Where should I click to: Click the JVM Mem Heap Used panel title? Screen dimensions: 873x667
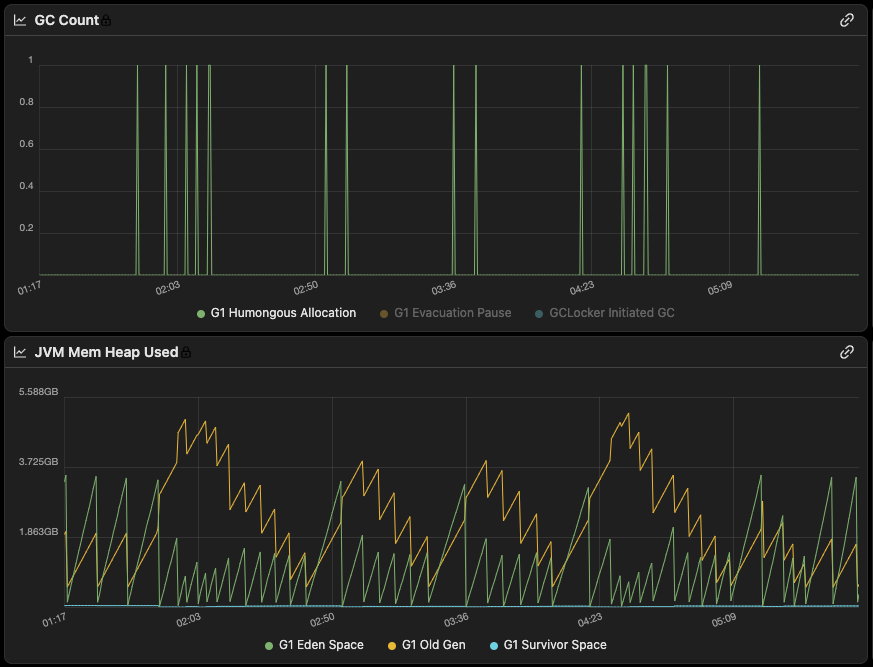click(x=106, y=352)
